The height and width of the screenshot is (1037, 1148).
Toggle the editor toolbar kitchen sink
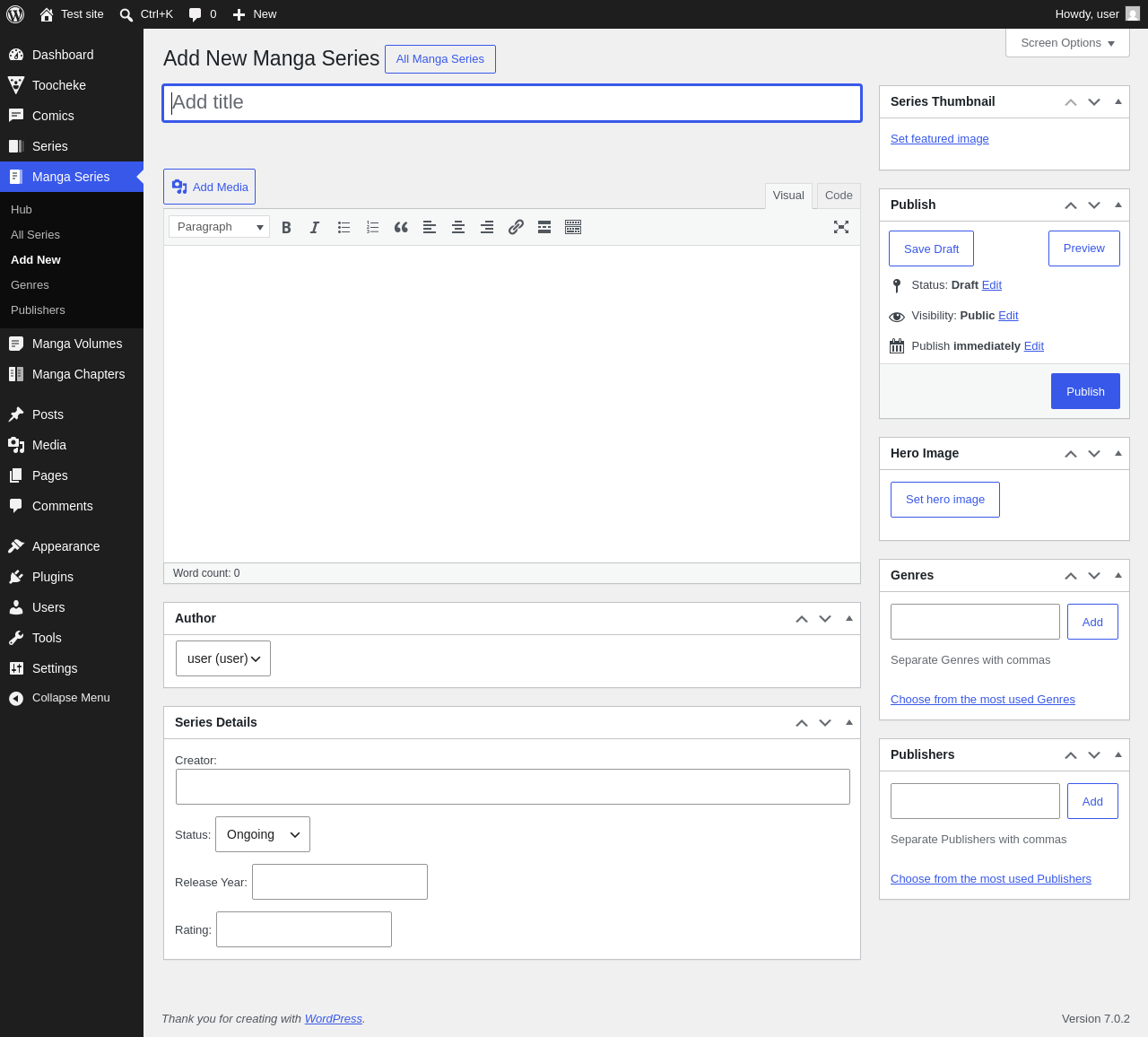coord(573,227)
